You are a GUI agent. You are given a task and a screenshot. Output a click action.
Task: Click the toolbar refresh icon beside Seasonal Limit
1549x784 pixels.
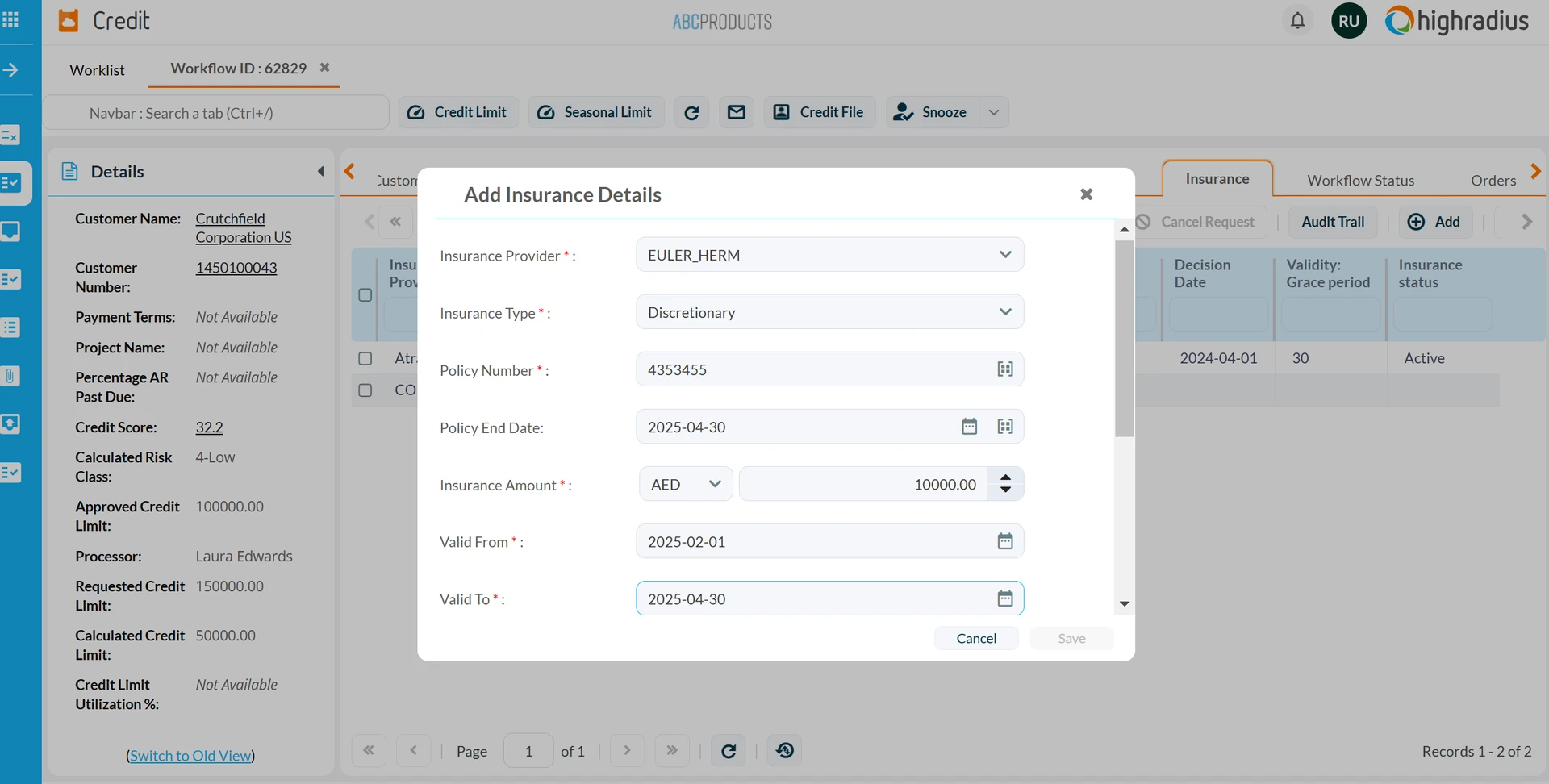pyautogui.click(x=691, y=113)
